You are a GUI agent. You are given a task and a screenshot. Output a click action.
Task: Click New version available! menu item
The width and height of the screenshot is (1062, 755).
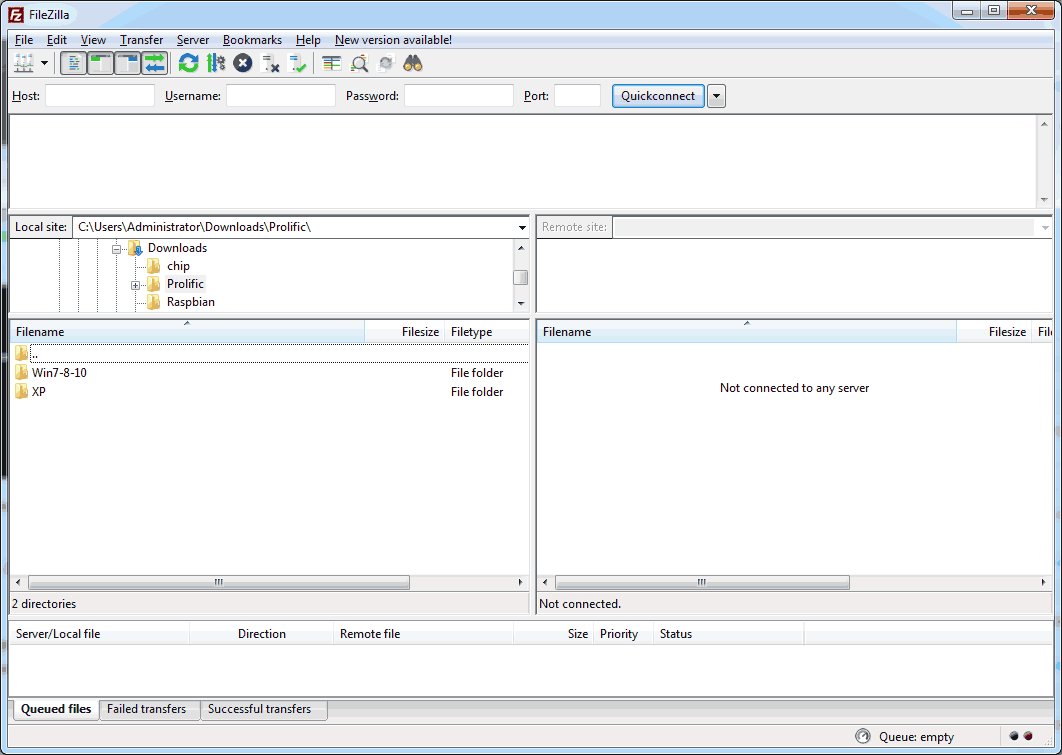[x=394, y=40]
